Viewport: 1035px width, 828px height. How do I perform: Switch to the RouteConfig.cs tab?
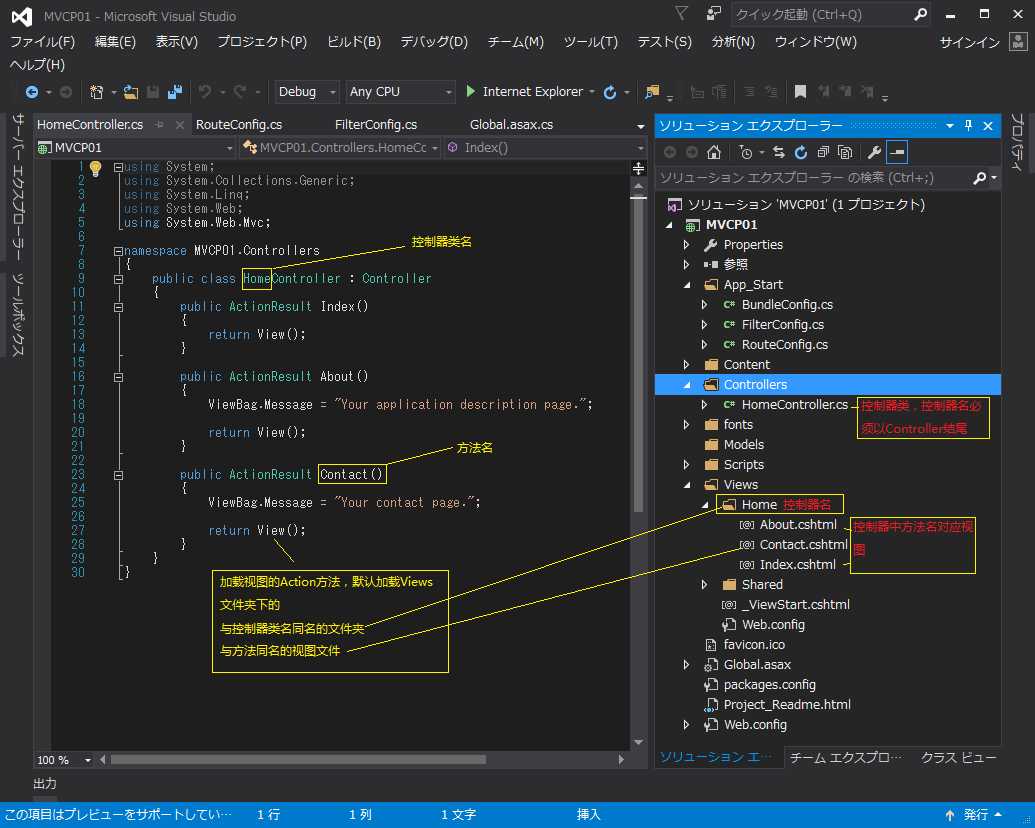click(239, 125)
